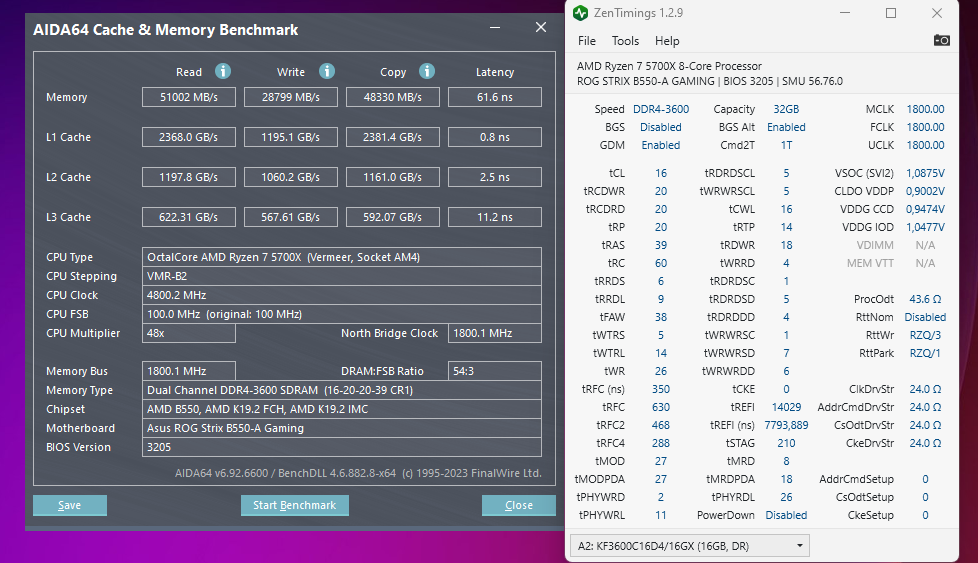The image size is (978, 563).
Task: Click tCL value 16
Action: pos(661,173)
